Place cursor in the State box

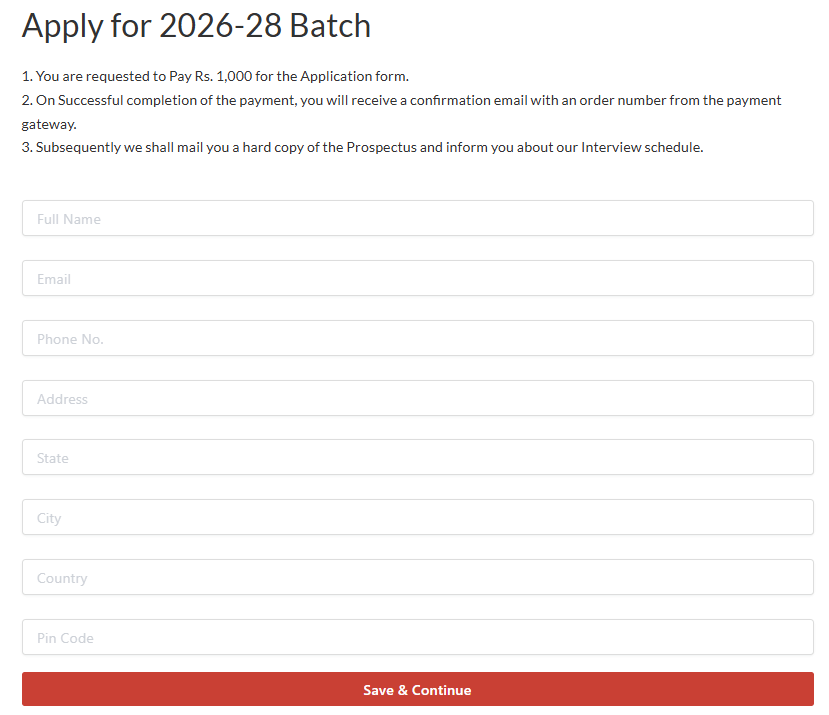click(417, 457)
